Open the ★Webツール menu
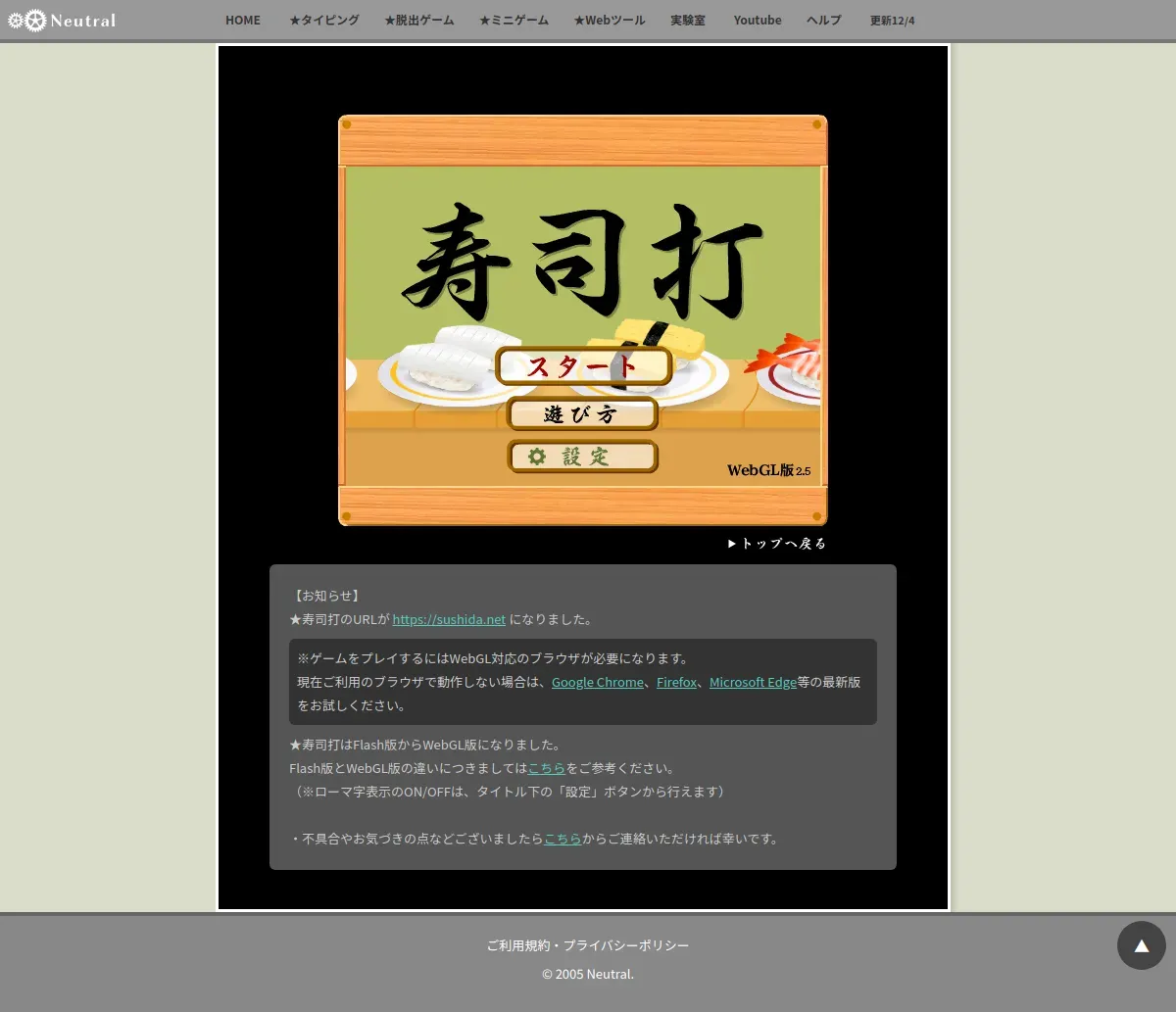The height and width of the screenshot is (1012, 1176). [x=610, y=20]
